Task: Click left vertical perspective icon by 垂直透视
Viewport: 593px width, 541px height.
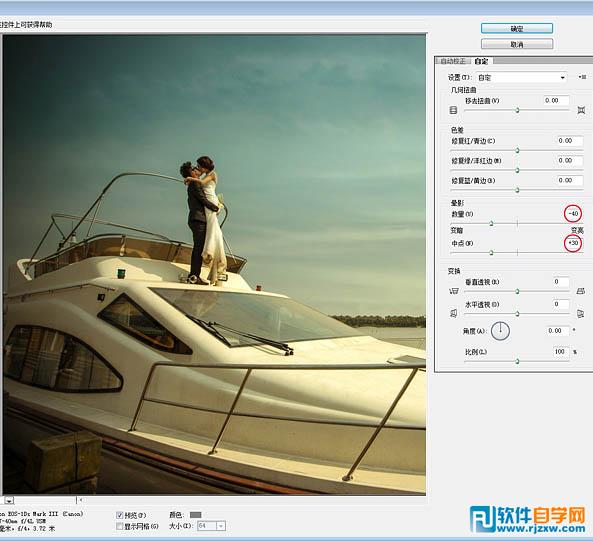Action: pyautogui.click(x=453, y=291)
